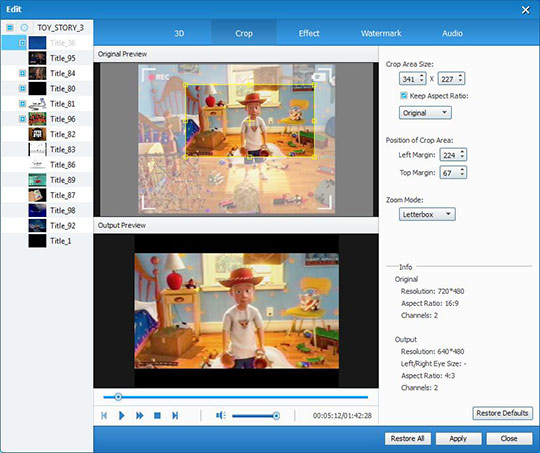Click the top-left crop handle

tap(186, 85)
